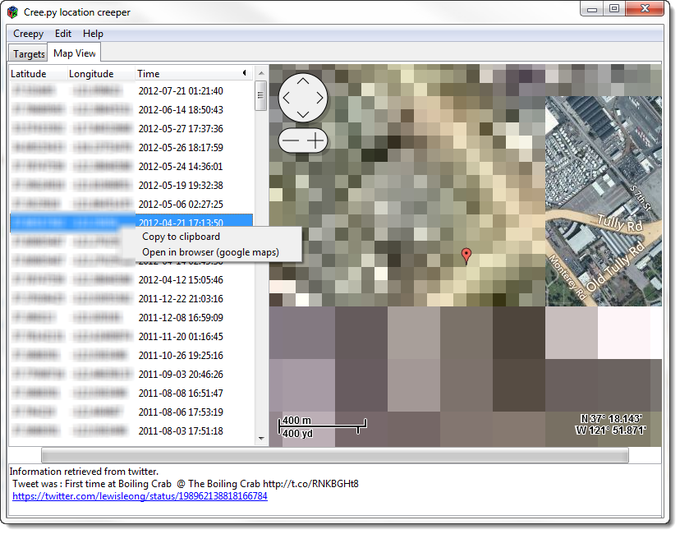The image size is (680, 534).
Task: Maximize the Cree.py window
Action: point(615,9)
